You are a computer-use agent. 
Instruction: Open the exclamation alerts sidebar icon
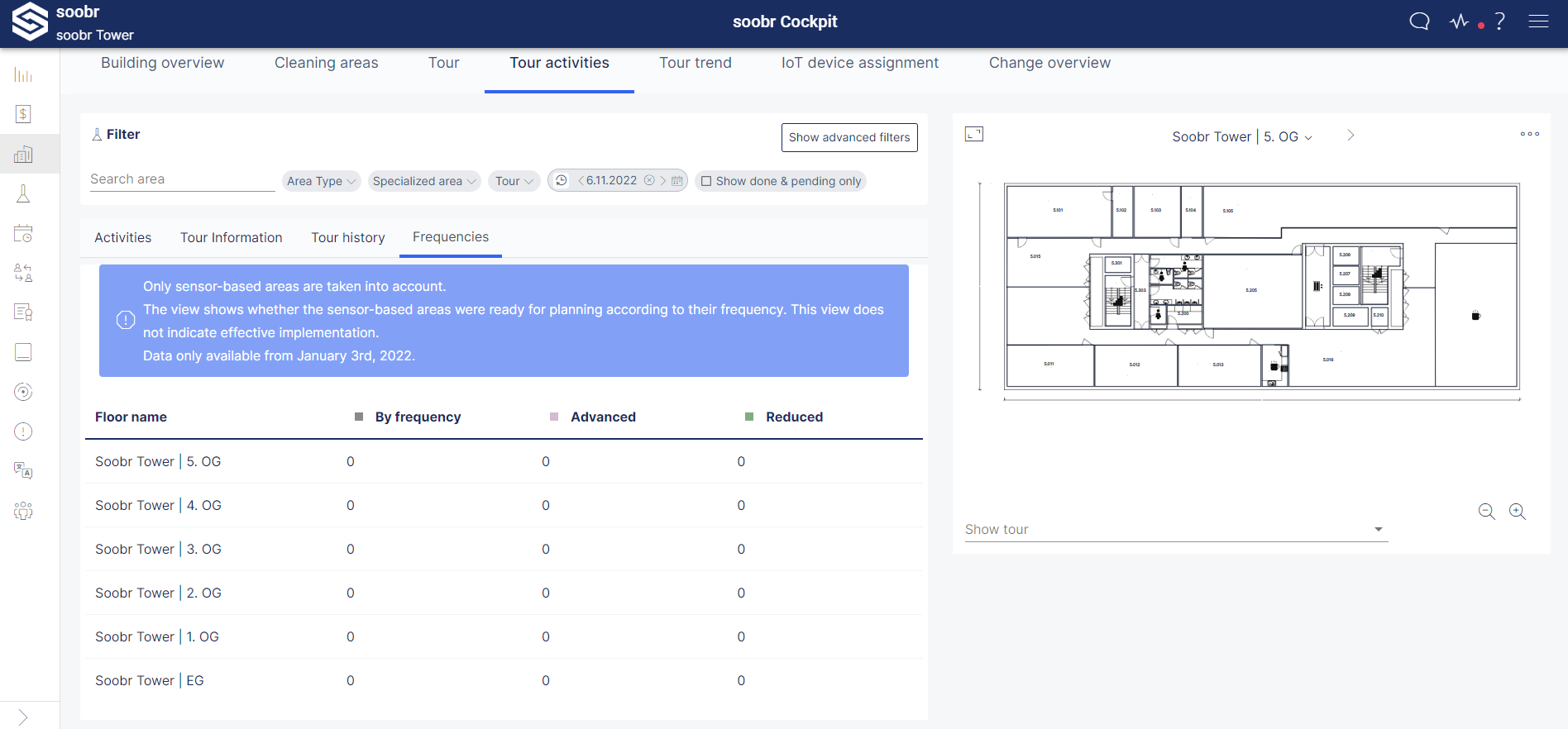pyautogui.click(x=23, y=431)
